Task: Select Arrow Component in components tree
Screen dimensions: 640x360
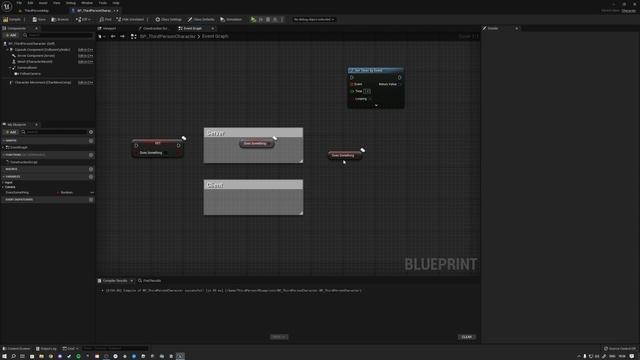Action: [36, 56]
